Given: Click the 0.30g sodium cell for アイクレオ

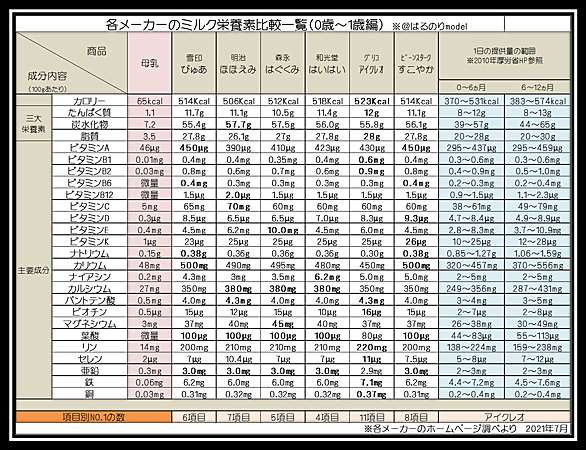Looking at the screenshot, I should [371, 253].
